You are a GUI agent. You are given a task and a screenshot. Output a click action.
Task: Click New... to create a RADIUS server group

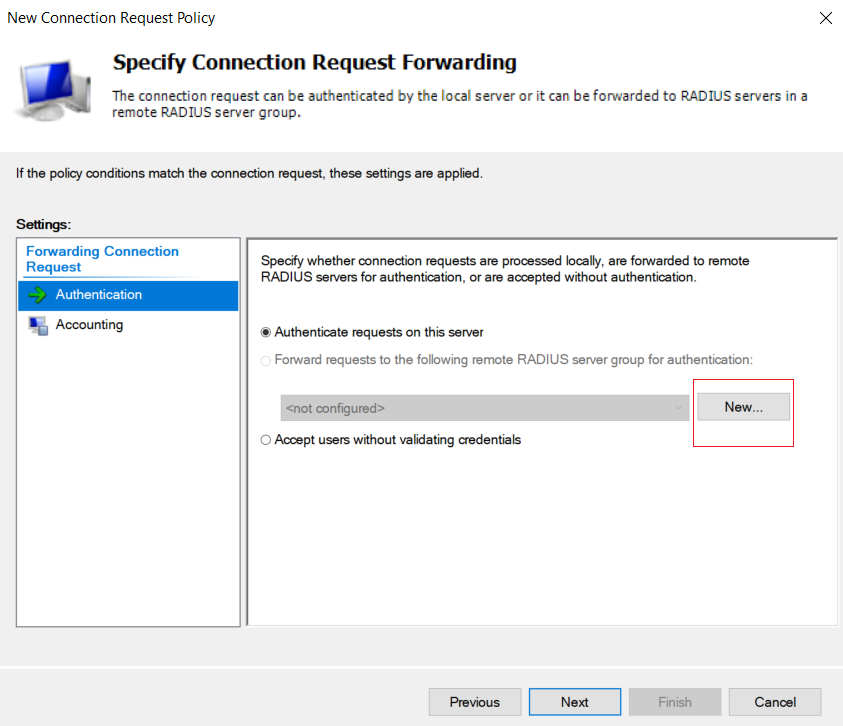click(x=743, y=407)
